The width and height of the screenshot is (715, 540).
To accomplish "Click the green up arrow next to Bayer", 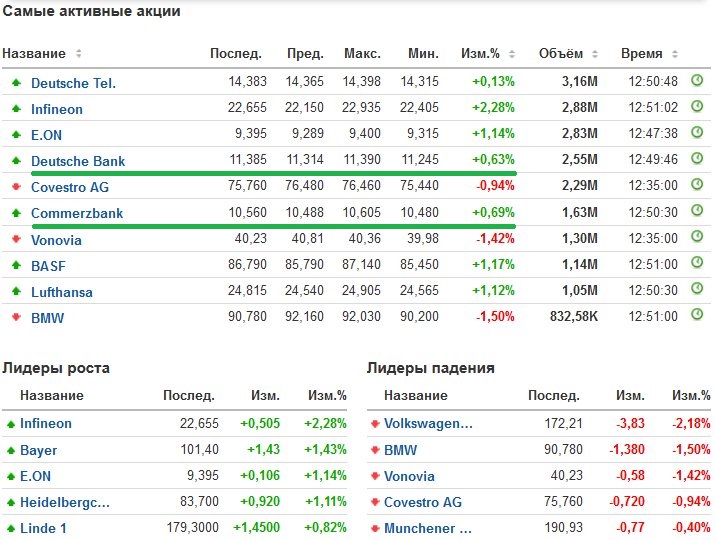I will (11, 451).
